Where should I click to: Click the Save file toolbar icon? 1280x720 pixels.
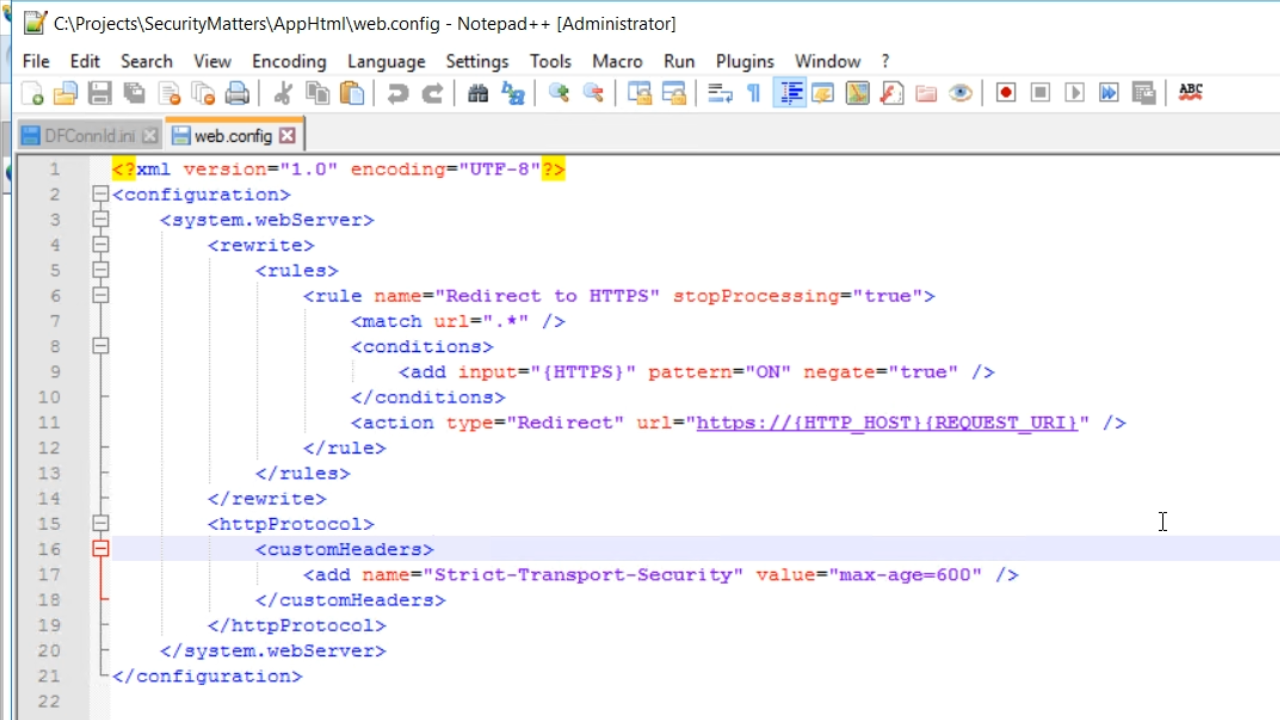pos(99,93)
